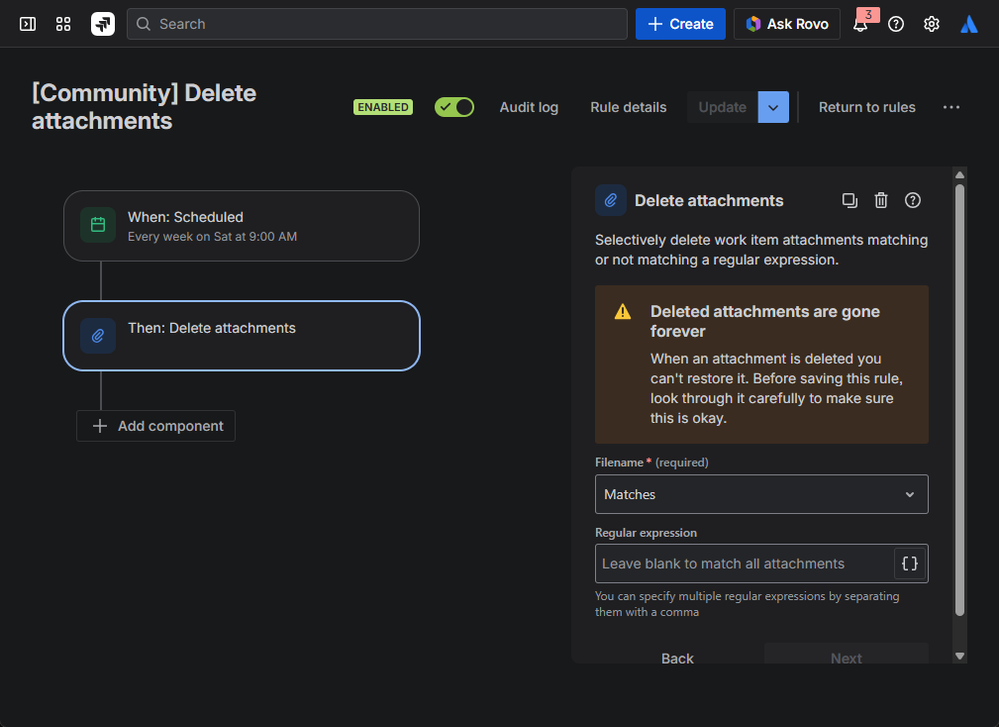999x727 pixels.
Task: Click the calendar icon on Scheduled trigger
Action: click(98, 225)
